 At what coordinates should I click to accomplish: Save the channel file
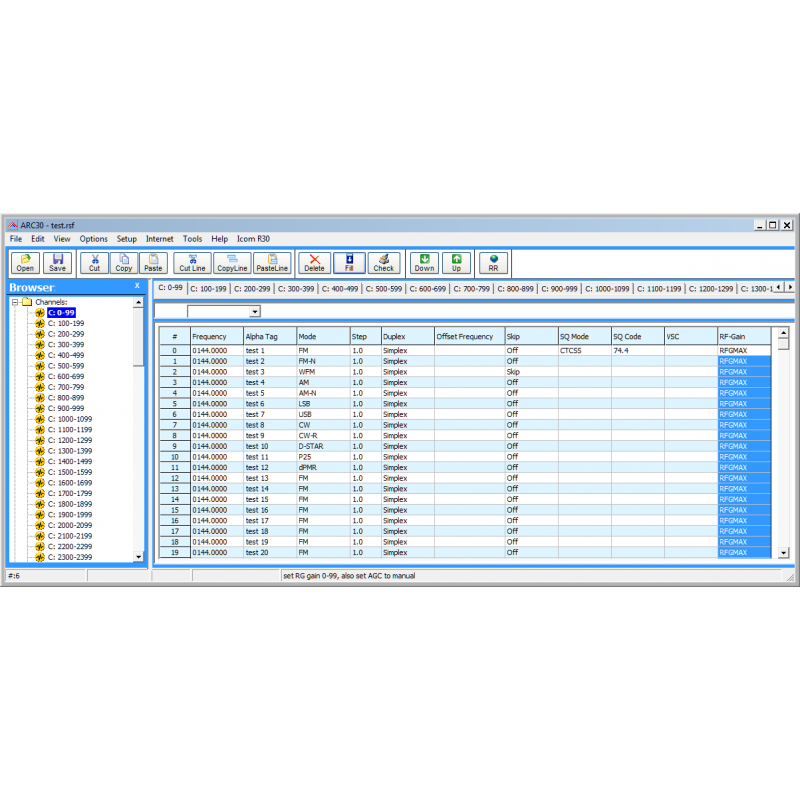click(x=57, y=262)
